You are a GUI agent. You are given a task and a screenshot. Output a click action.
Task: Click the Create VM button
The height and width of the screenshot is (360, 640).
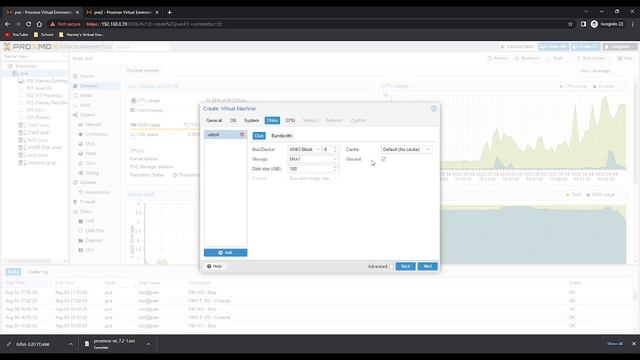553,47
